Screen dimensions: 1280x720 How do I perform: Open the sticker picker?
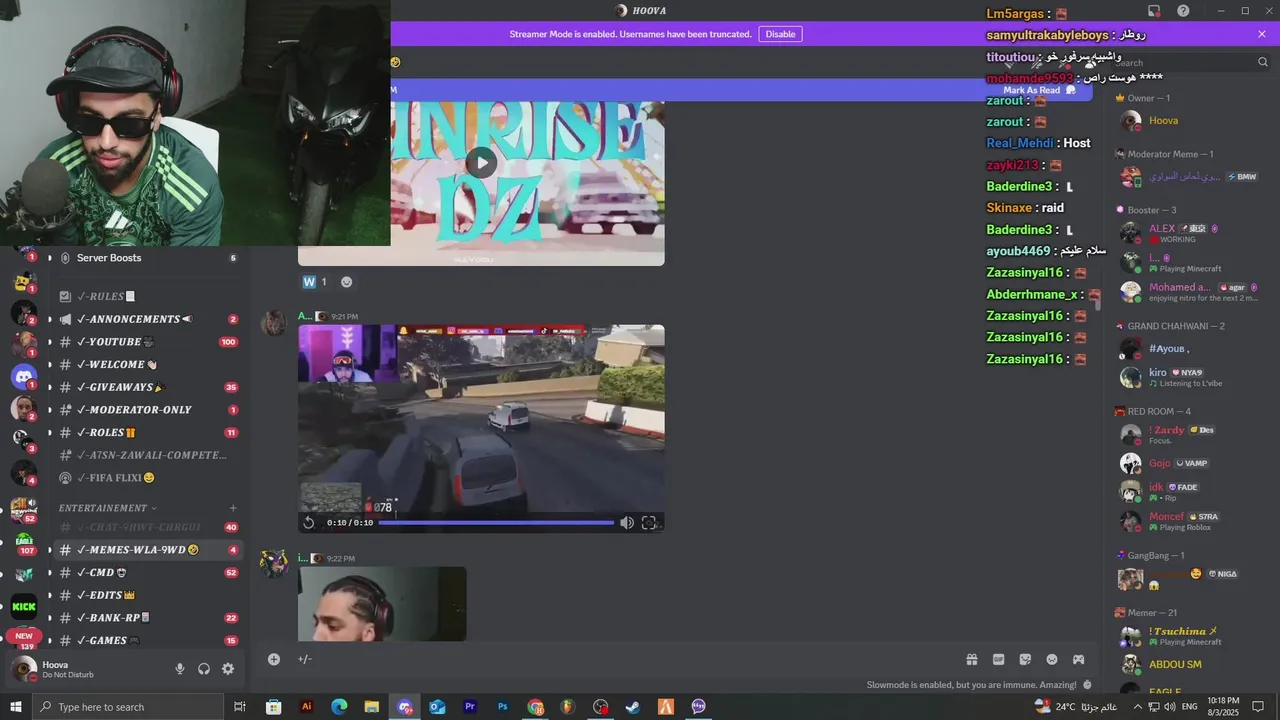pyautogui.click(x=1025, y=659)
